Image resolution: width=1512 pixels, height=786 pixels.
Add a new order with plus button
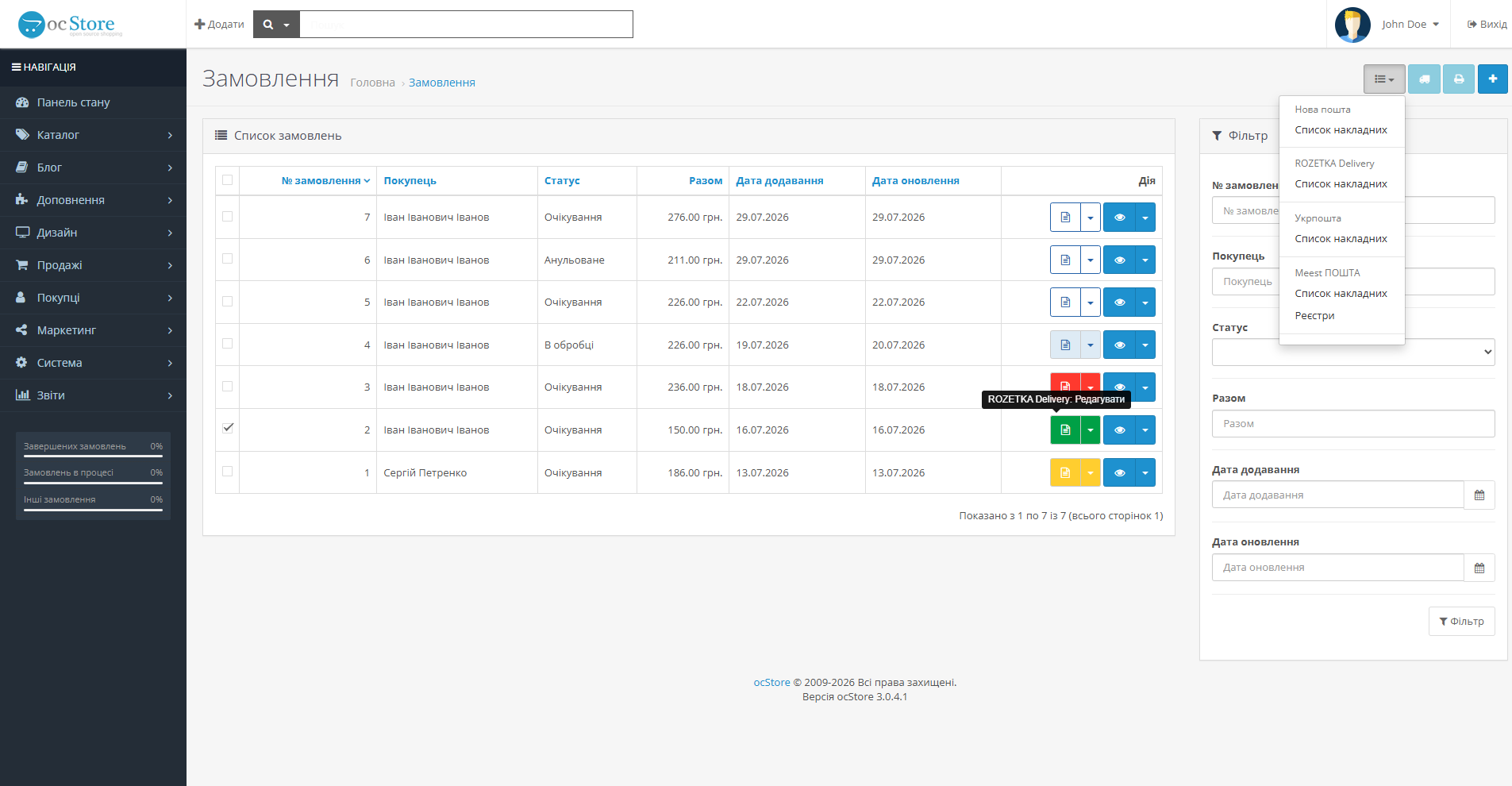click(1493, 79)
